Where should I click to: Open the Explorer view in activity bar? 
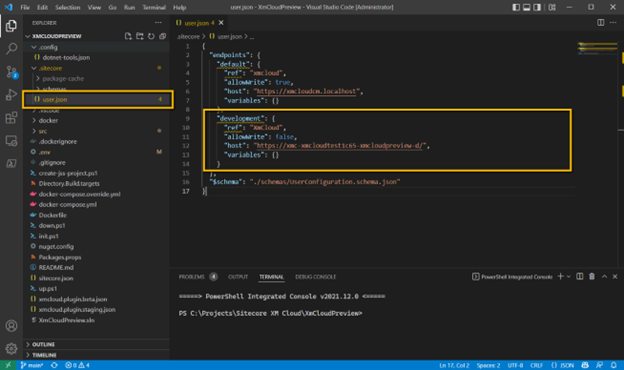11,26
